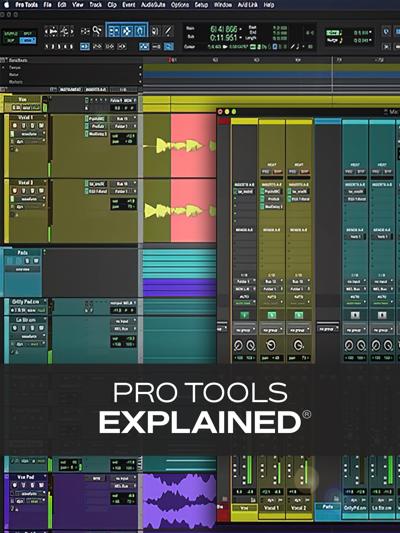Open GrittyPd.cm mixer strip MEL Bus output selector

tap(355, 289)
